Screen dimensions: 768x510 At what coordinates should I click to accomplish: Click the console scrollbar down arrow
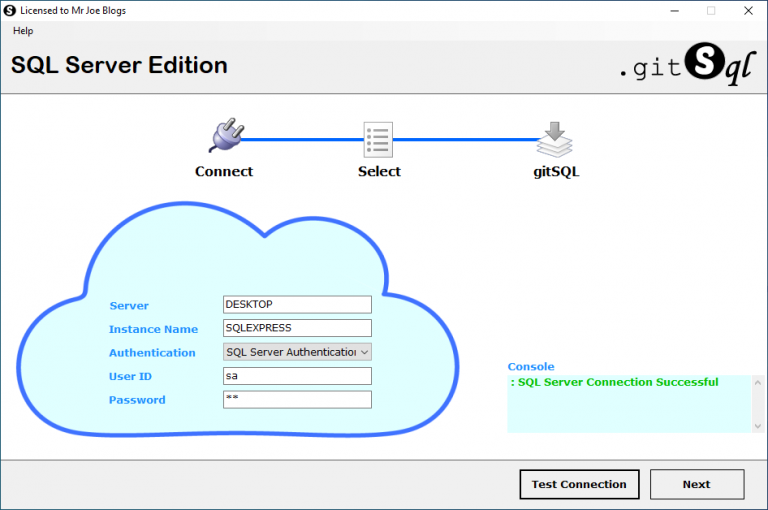758,426
